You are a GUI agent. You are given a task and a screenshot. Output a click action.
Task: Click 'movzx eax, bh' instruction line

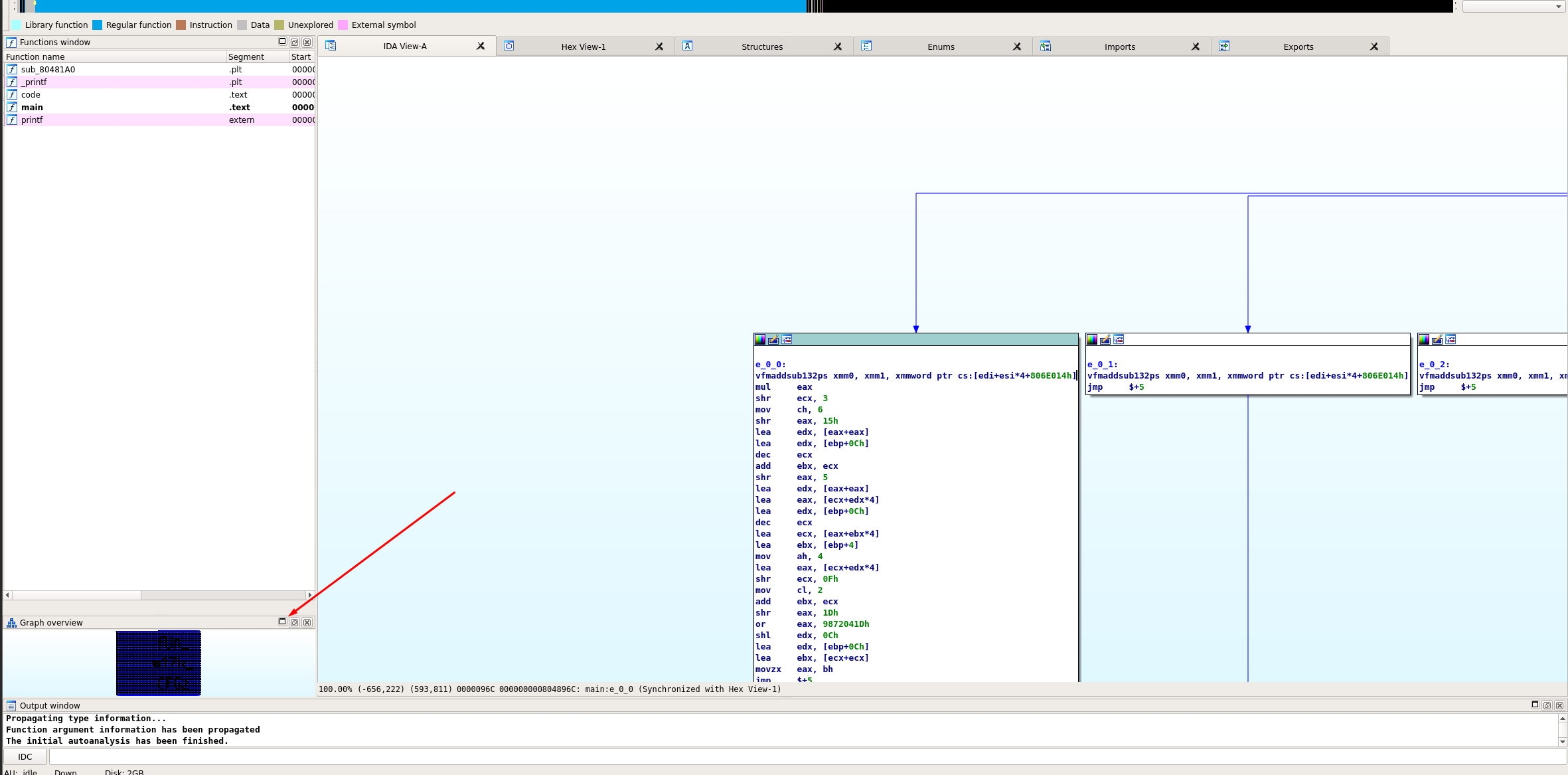[794, 669]
